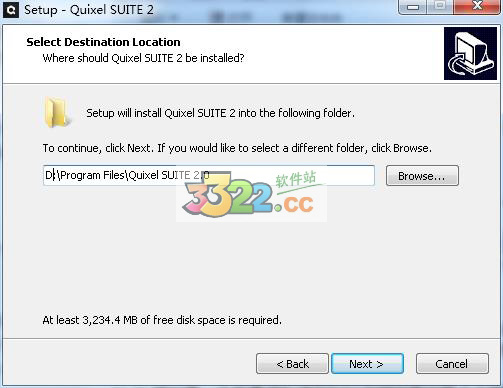Minimize the Setup window
This screenshot has width=503, height=388.
coord(413,7)
